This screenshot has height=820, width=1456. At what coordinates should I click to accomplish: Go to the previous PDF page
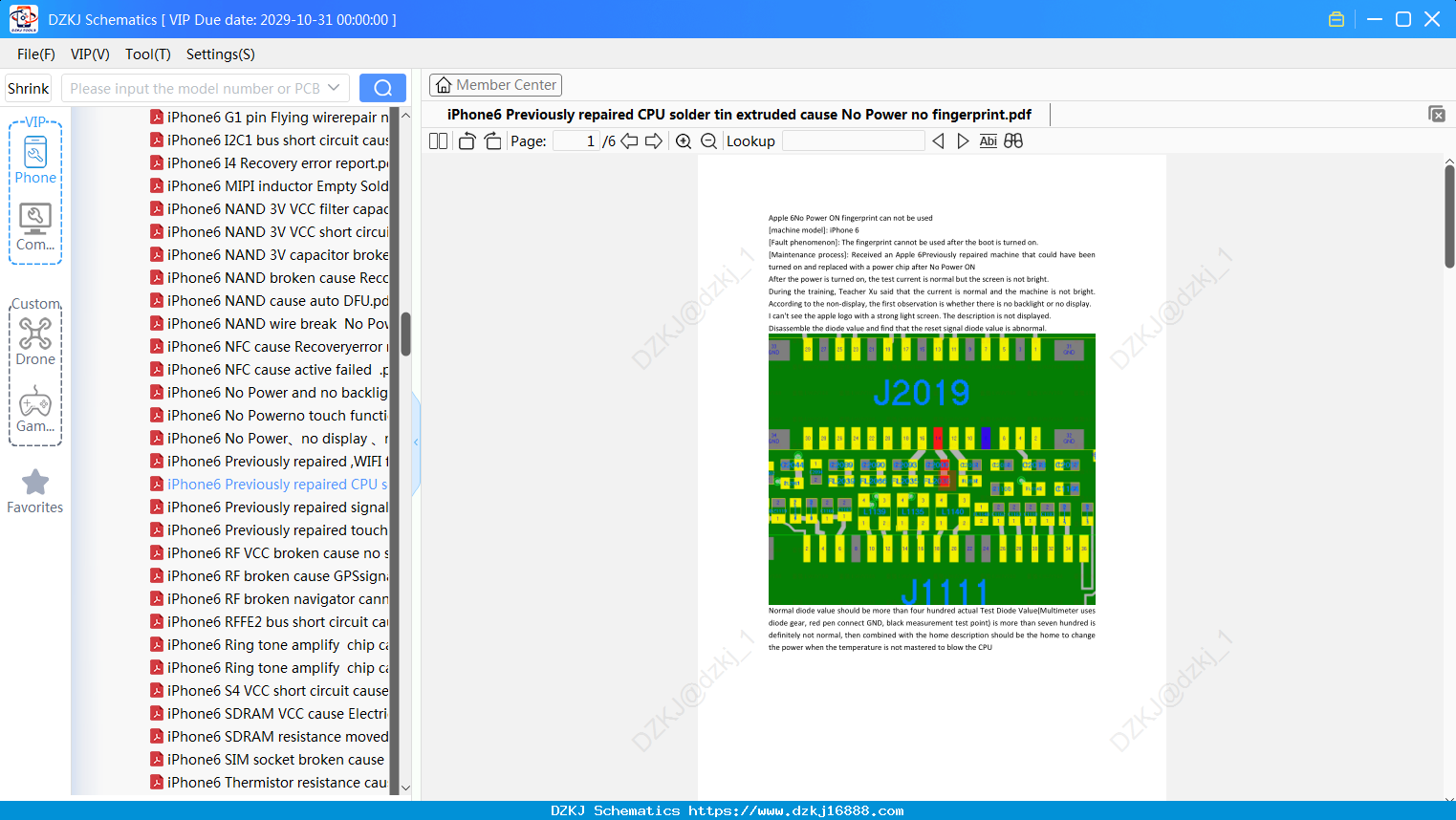[629, 141]
